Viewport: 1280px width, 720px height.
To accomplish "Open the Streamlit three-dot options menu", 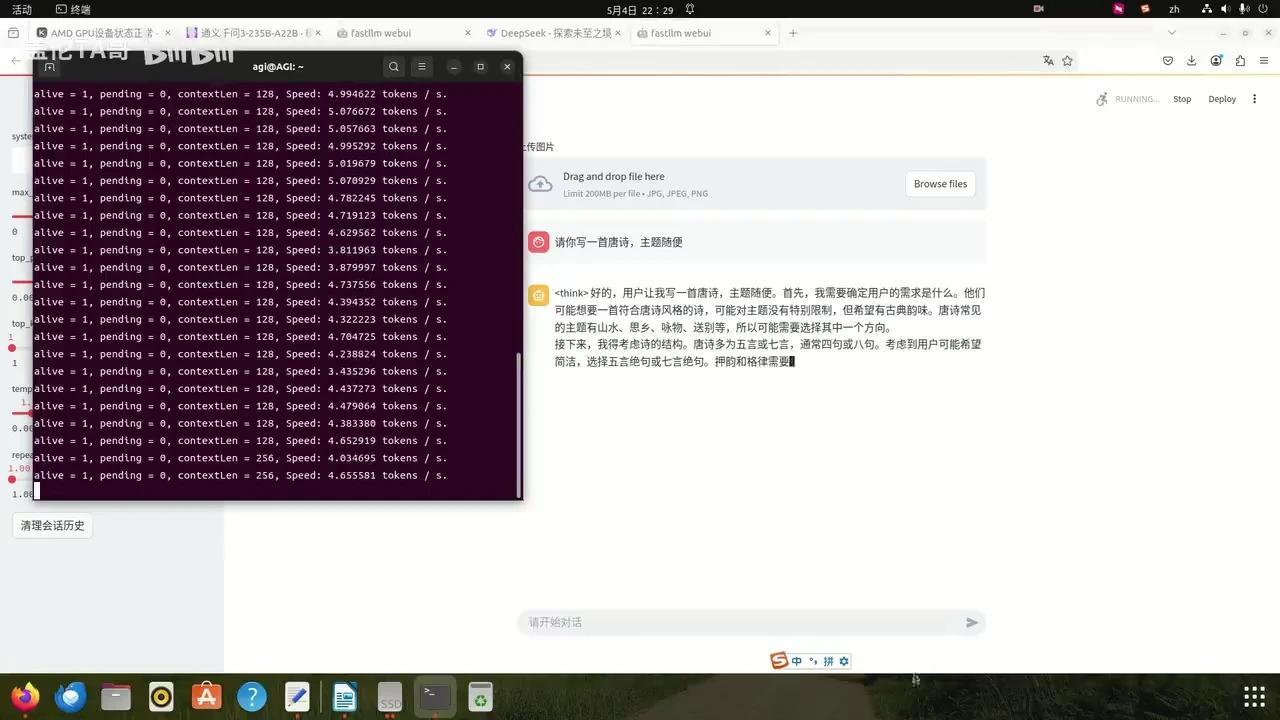I will point(1255,99).
